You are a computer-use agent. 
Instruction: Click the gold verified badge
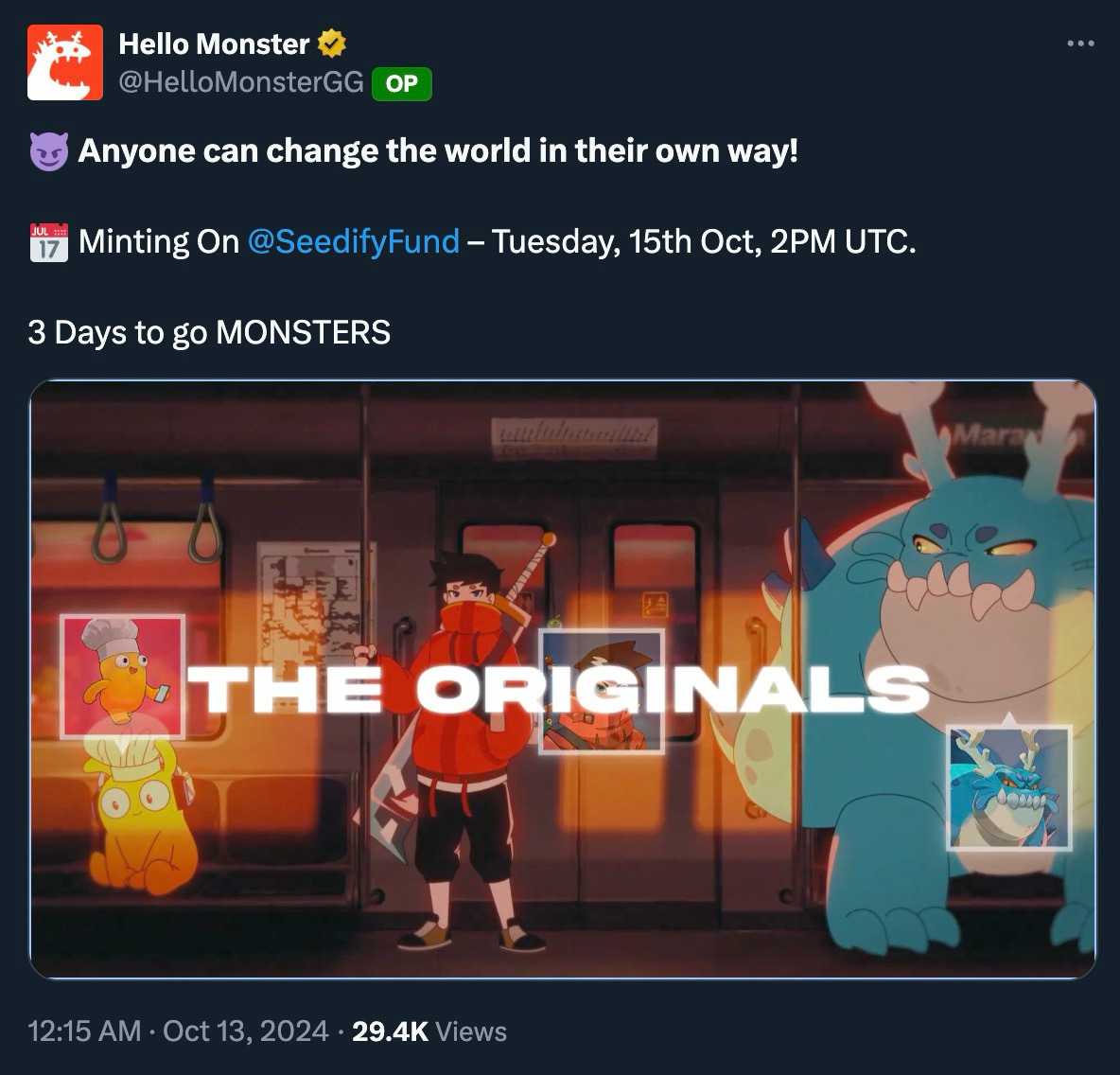click(331, 44)
